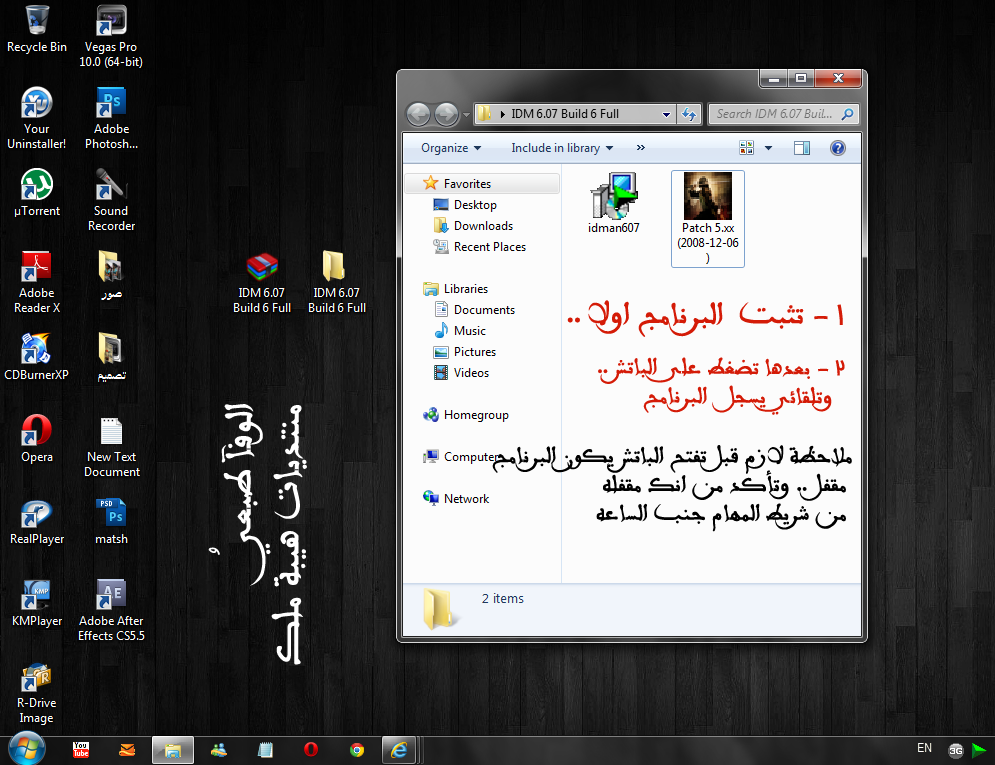Select IDM 6.07 Build 6 Full desktop folder

[336, 282]
